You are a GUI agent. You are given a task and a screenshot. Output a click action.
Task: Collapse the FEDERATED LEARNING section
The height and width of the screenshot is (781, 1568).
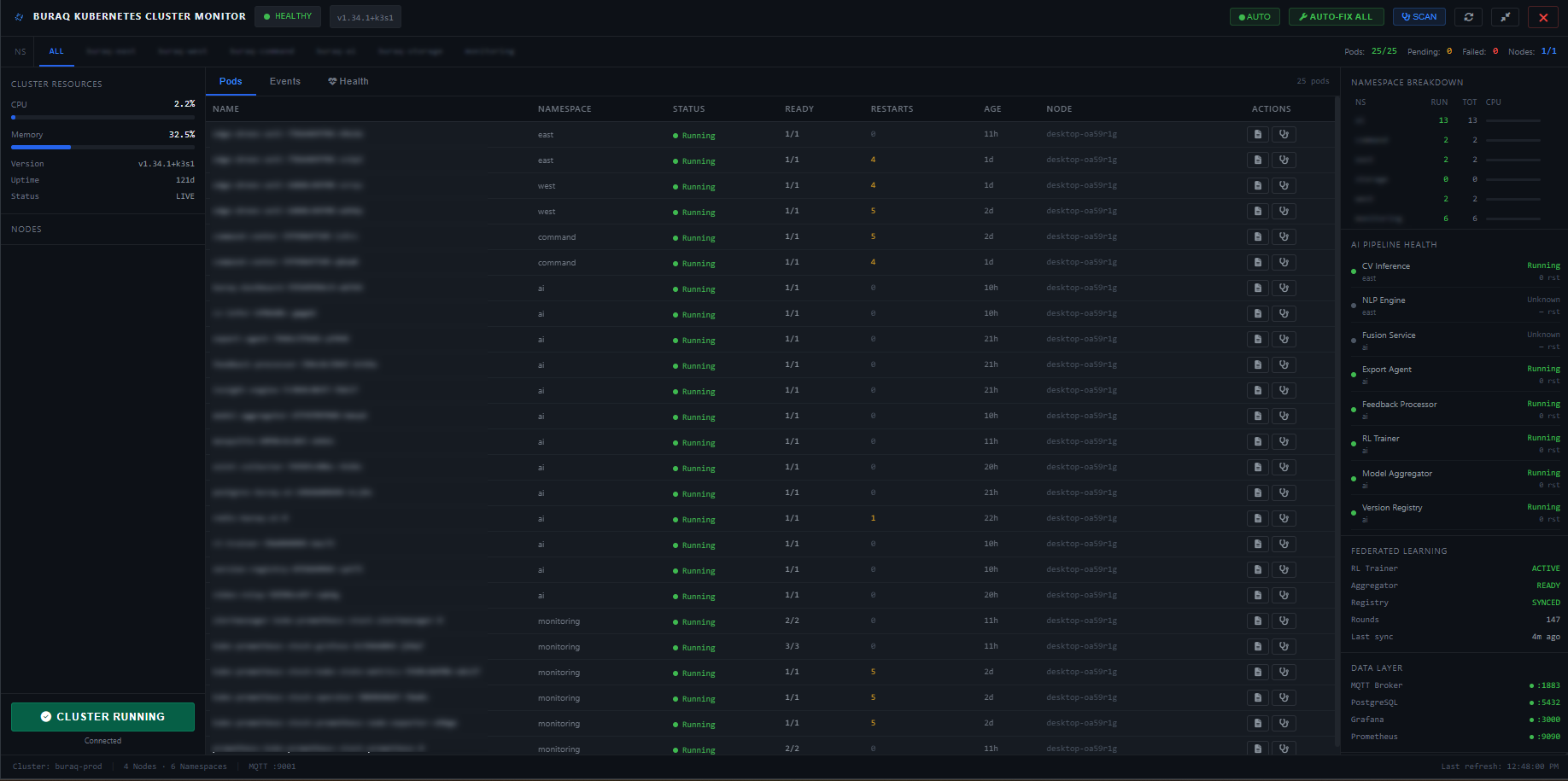1399,551
